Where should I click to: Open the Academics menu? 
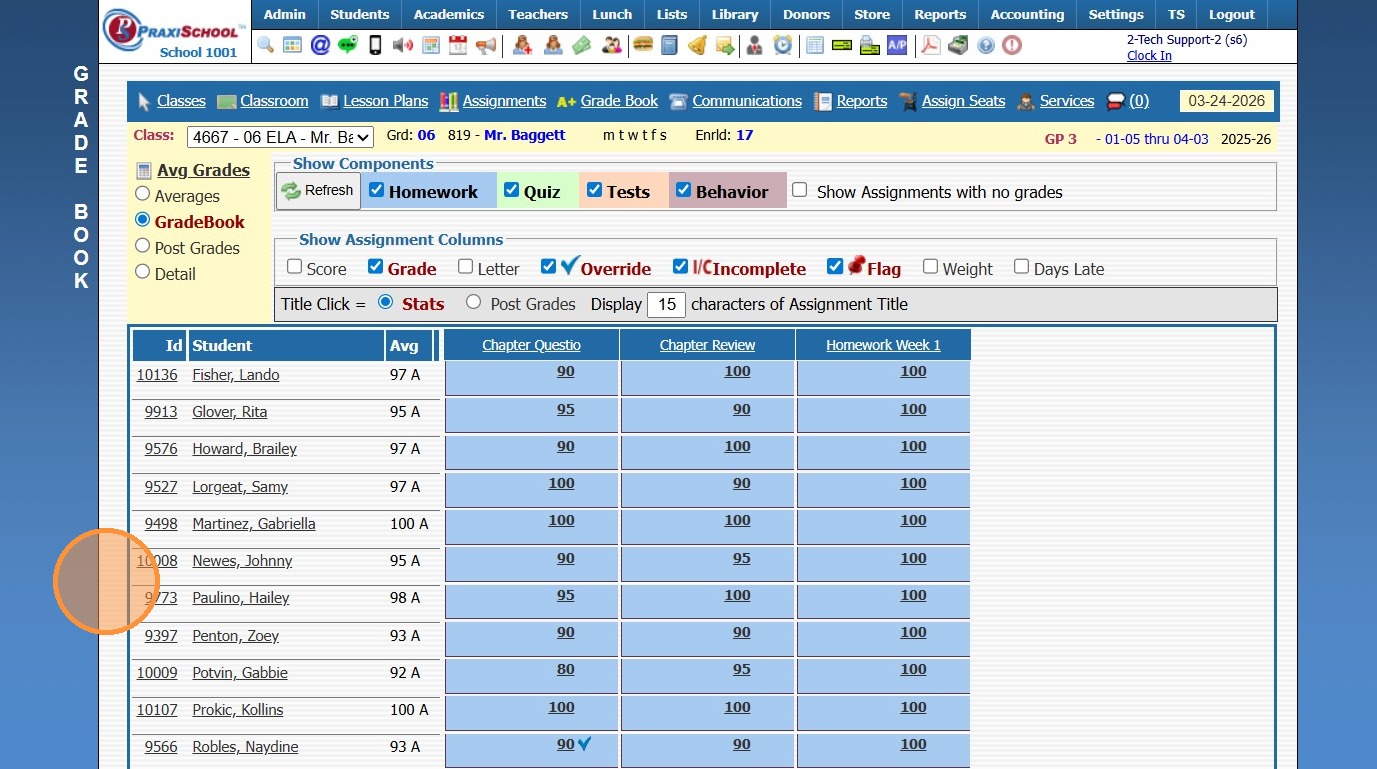coord(449,15)
